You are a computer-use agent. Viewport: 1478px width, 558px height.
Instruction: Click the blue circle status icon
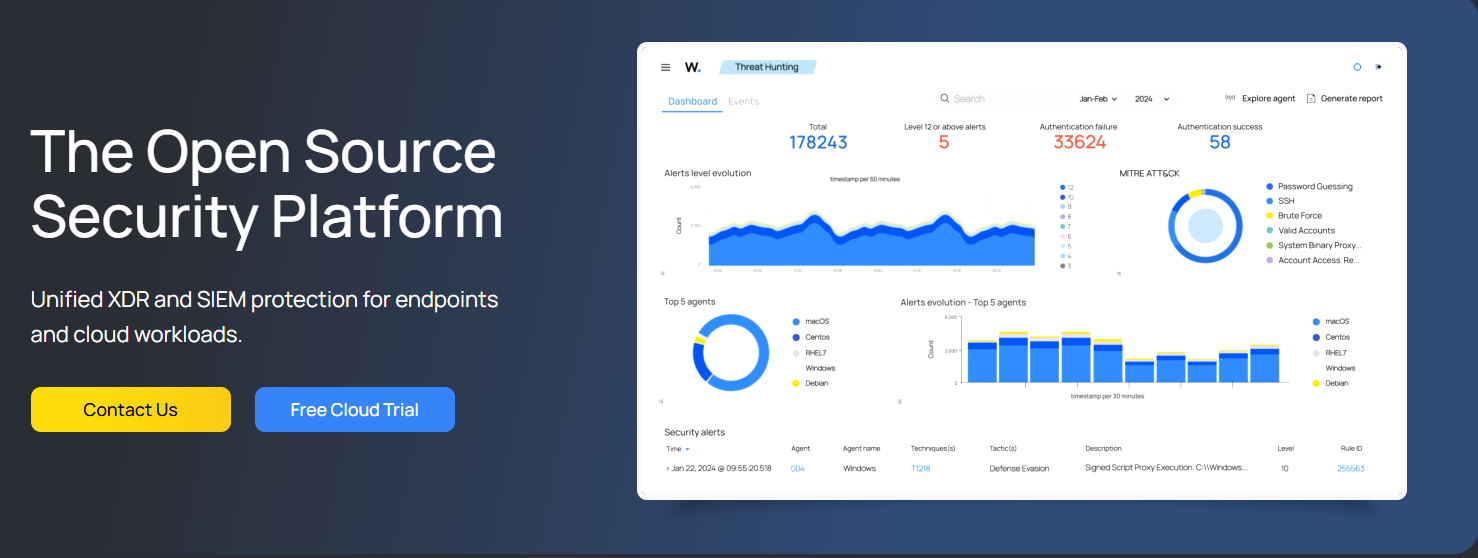pyautogui.click(x=1357, y=67)
